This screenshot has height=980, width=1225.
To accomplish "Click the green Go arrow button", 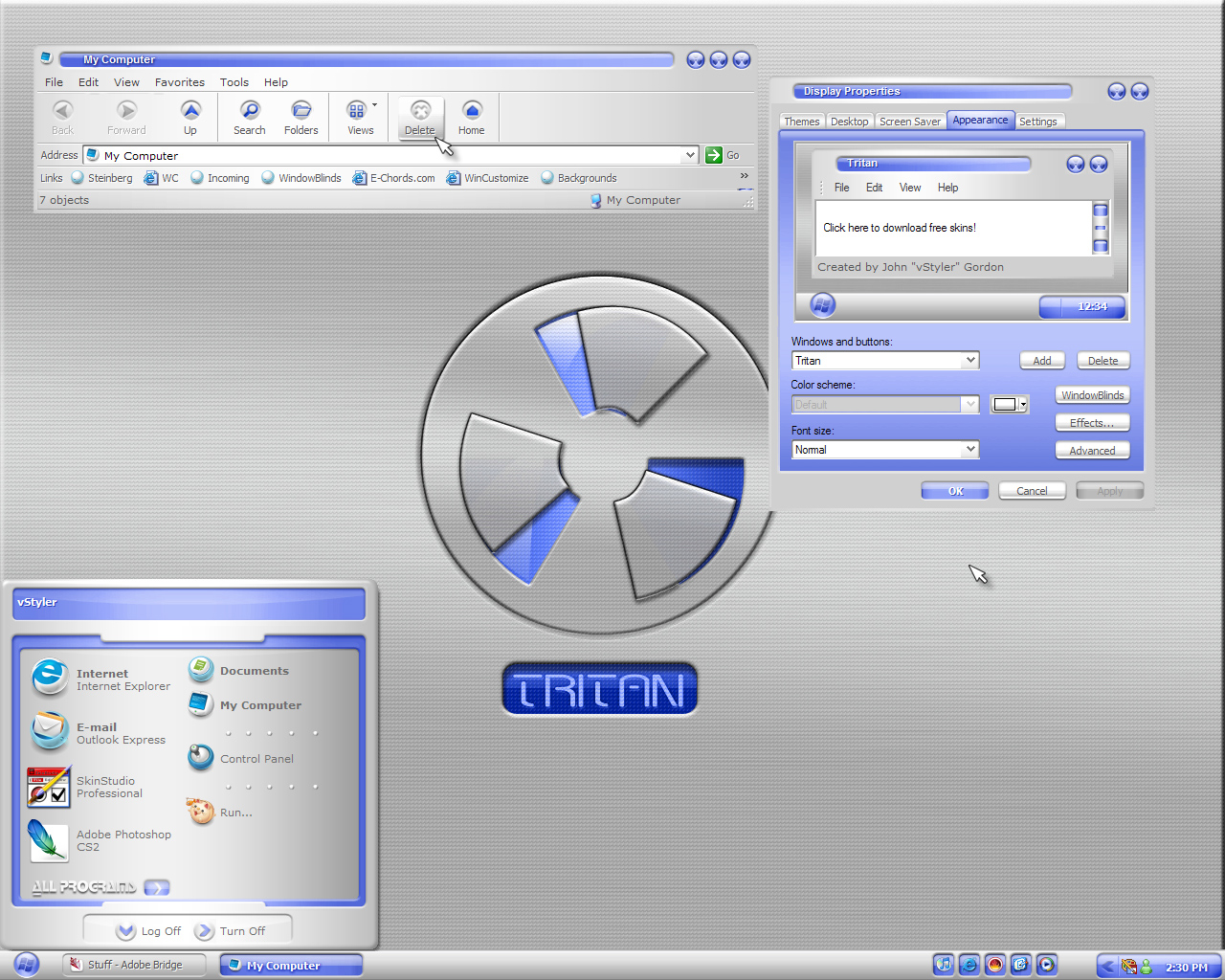I will click(714, 155).
